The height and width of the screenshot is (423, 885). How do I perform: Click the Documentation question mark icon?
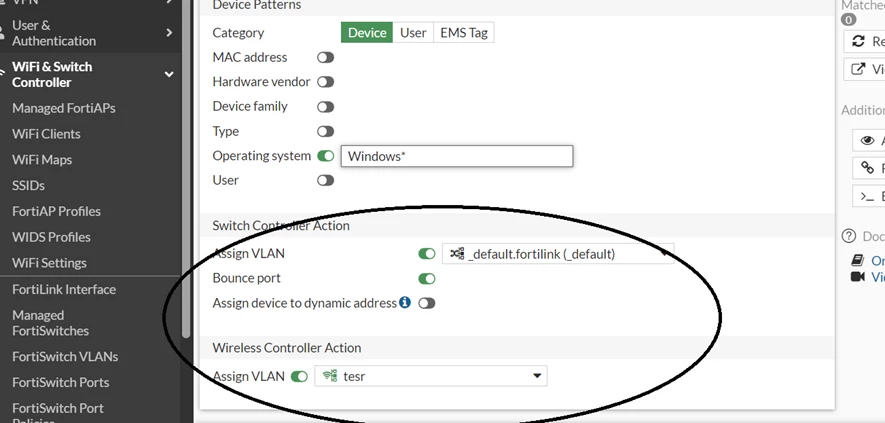pyautogui.click(x=848, y=236)
